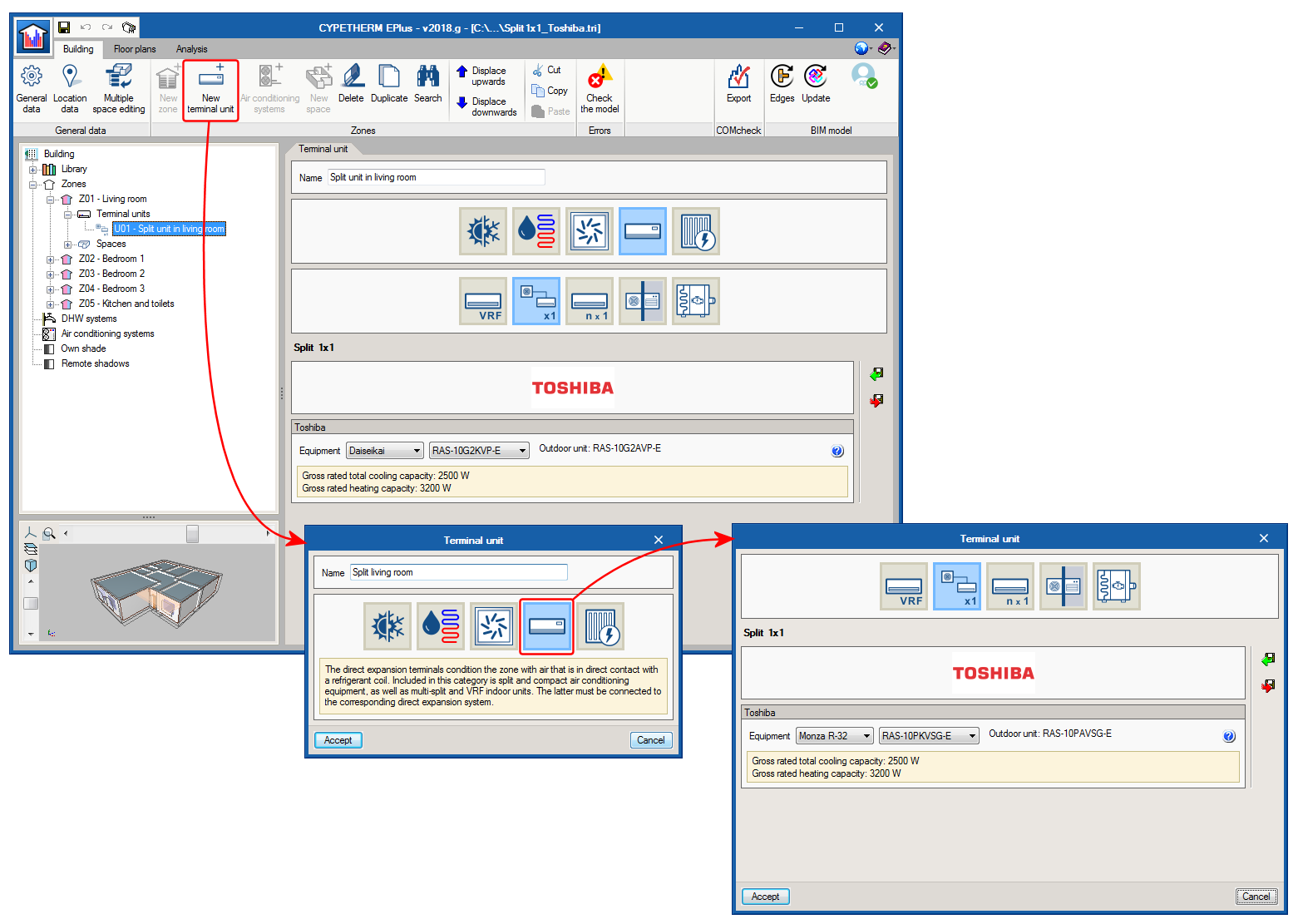
Task: Open Location data tool
Action: pos(70,89)
